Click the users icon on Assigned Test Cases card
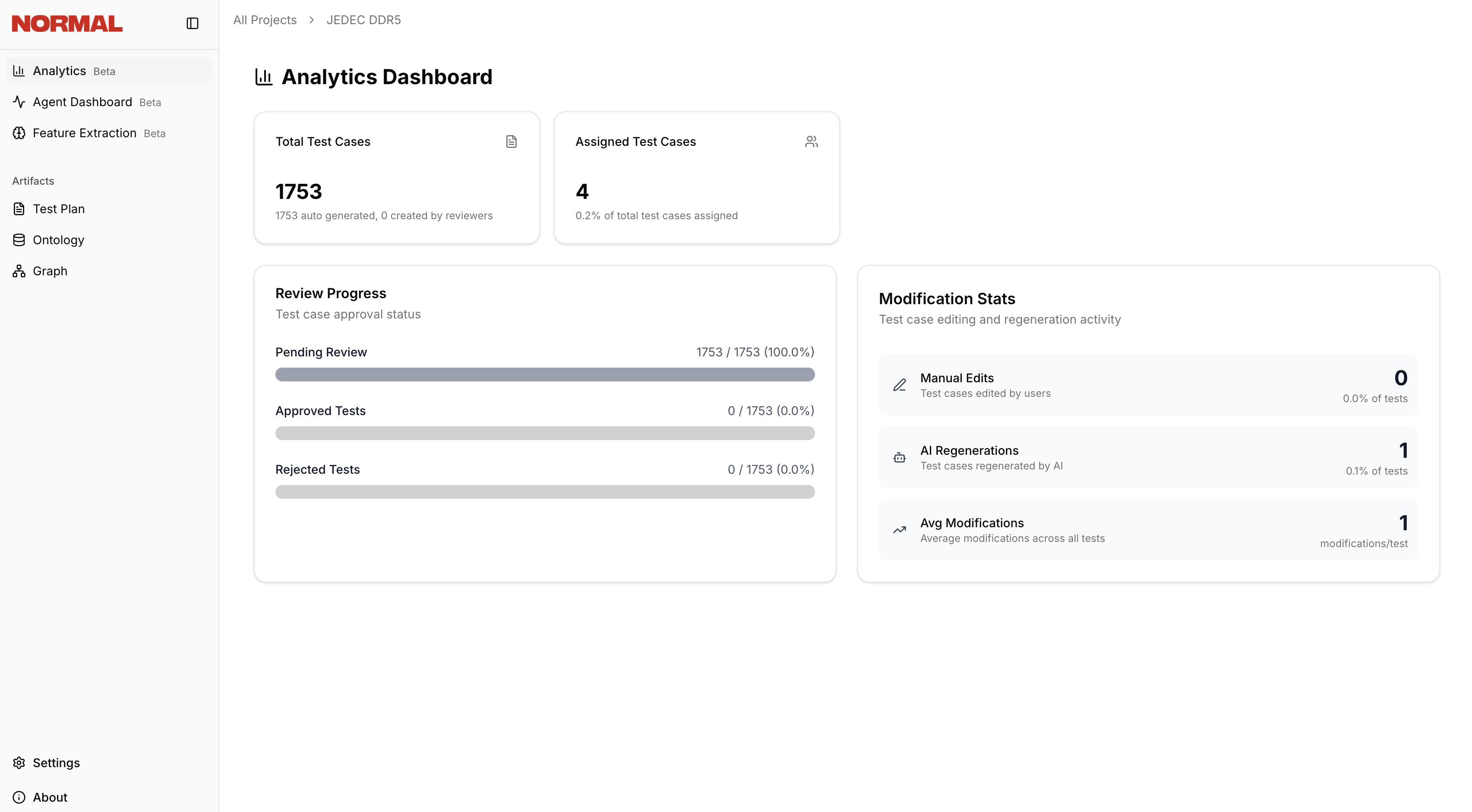The width and height of the screenshot is (1472, 812). (812, 141)
